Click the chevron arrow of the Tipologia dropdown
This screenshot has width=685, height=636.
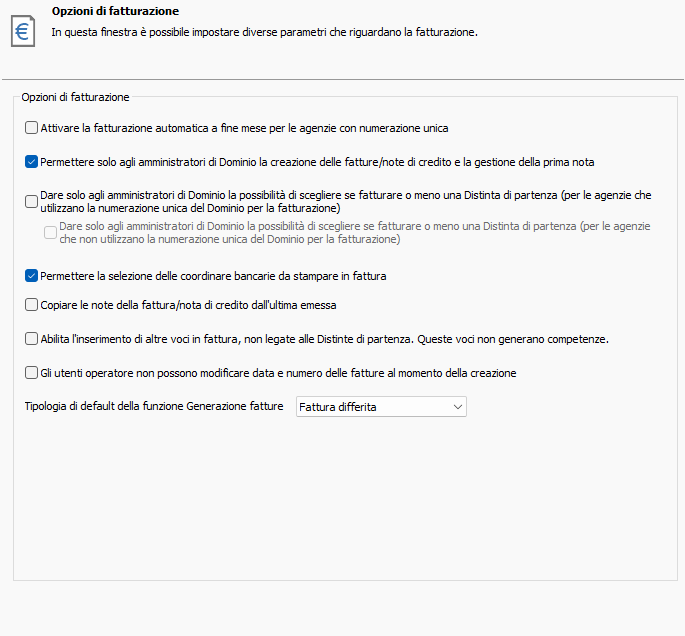457,407
